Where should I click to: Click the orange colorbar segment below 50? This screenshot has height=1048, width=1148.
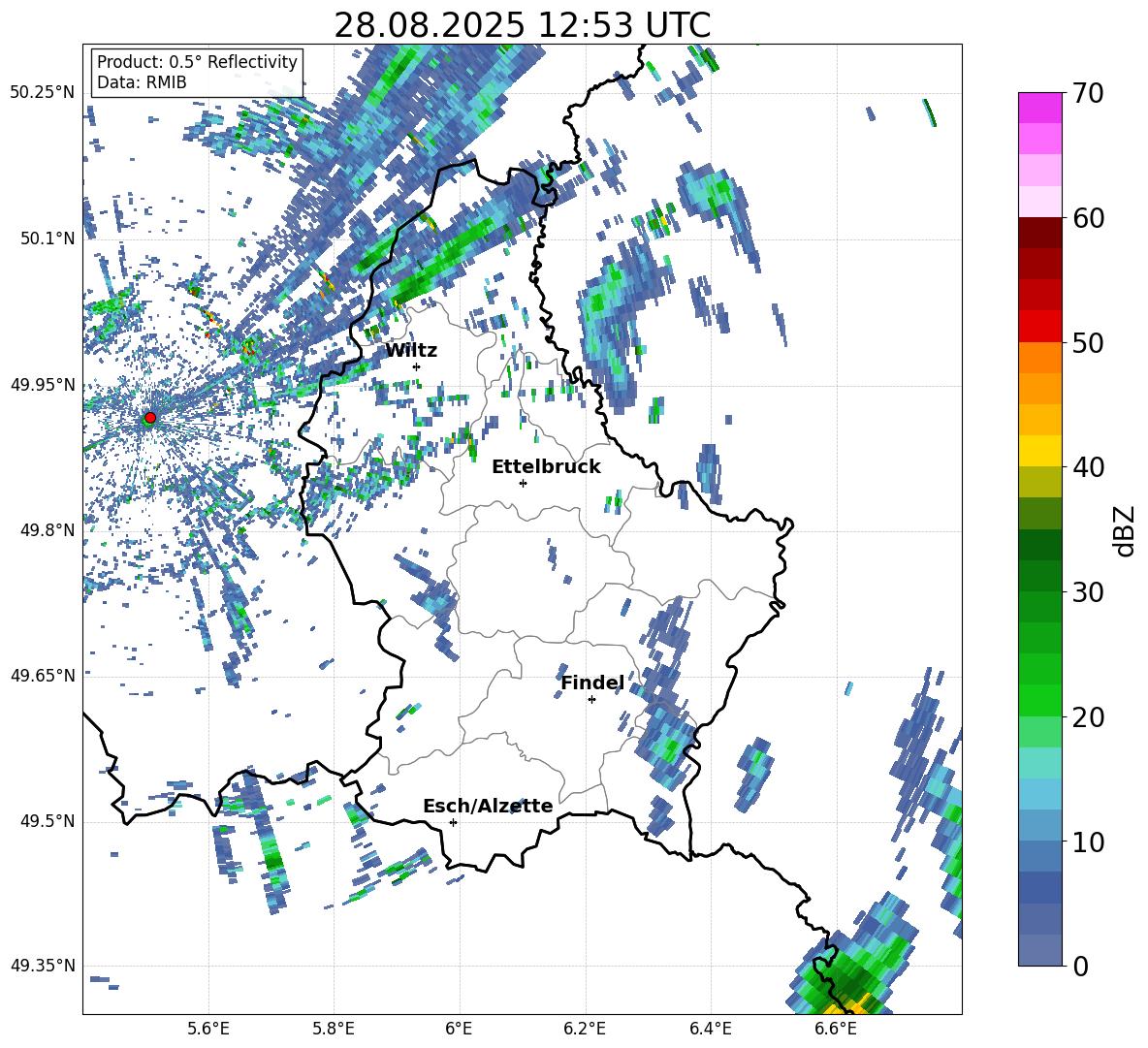(1039, 357)
